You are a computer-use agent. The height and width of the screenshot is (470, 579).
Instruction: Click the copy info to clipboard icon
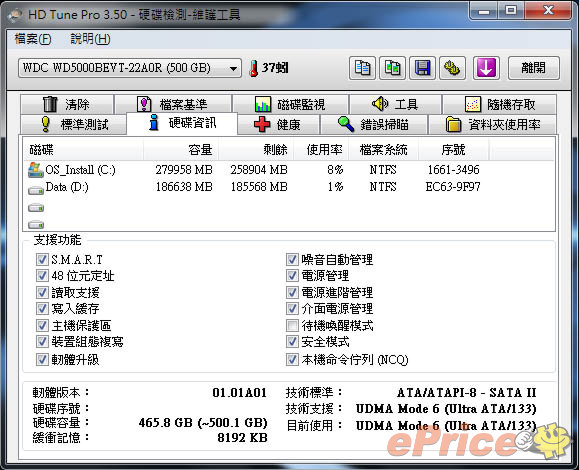click(363, 68)
